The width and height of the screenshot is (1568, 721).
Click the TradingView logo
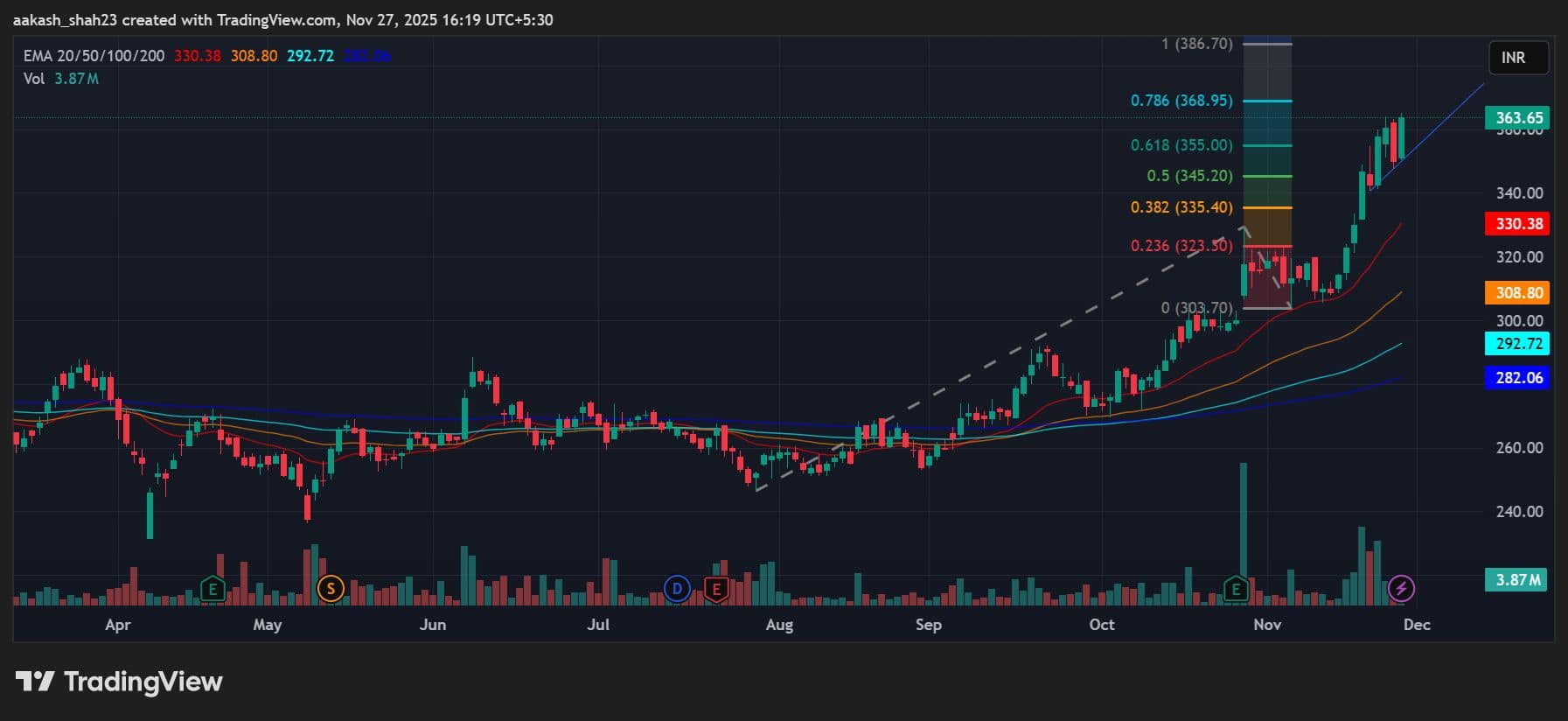tap(119, 682)
